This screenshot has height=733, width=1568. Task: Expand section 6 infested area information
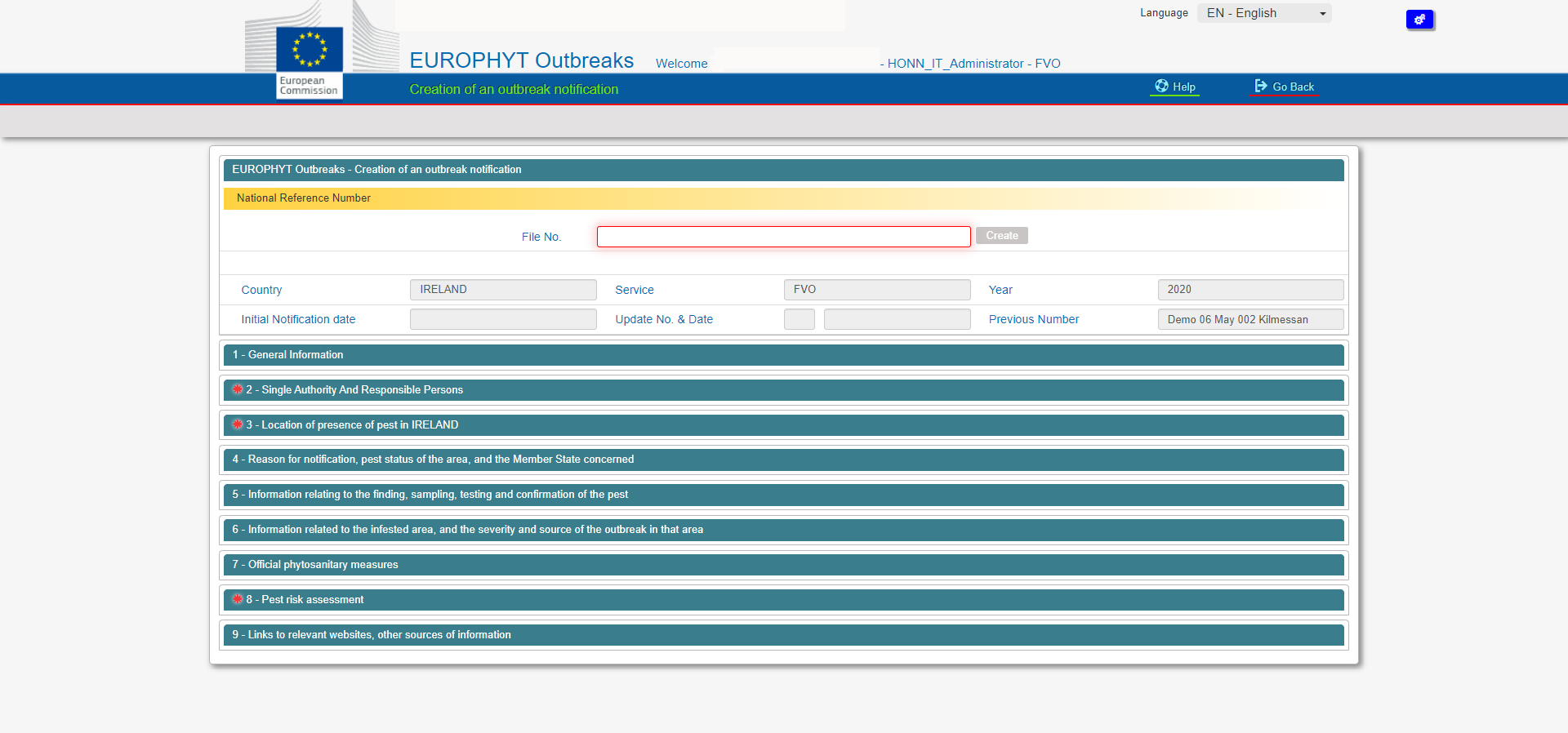click(x=783, y=530)
